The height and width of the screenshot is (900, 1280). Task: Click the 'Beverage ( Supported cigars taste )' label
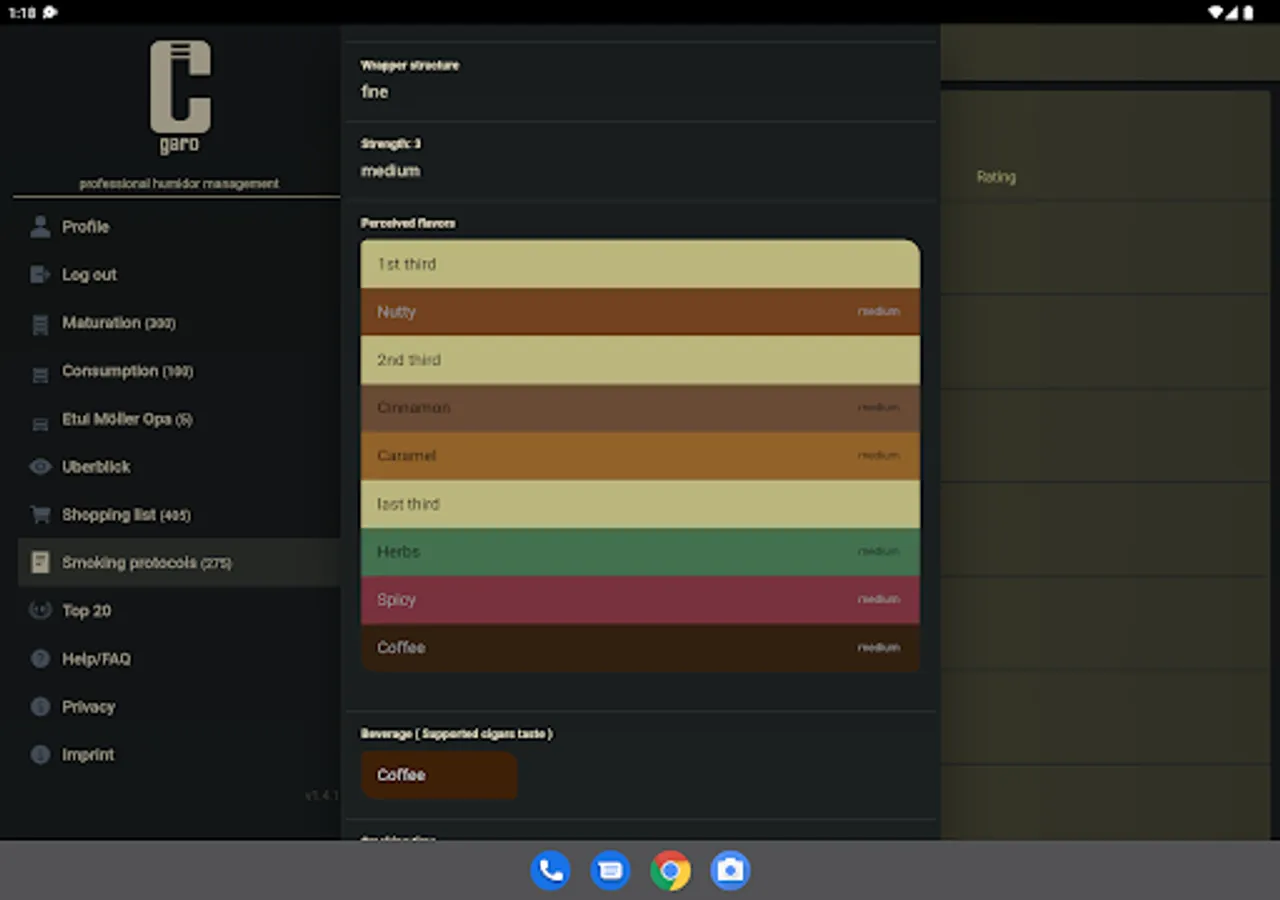457,734
